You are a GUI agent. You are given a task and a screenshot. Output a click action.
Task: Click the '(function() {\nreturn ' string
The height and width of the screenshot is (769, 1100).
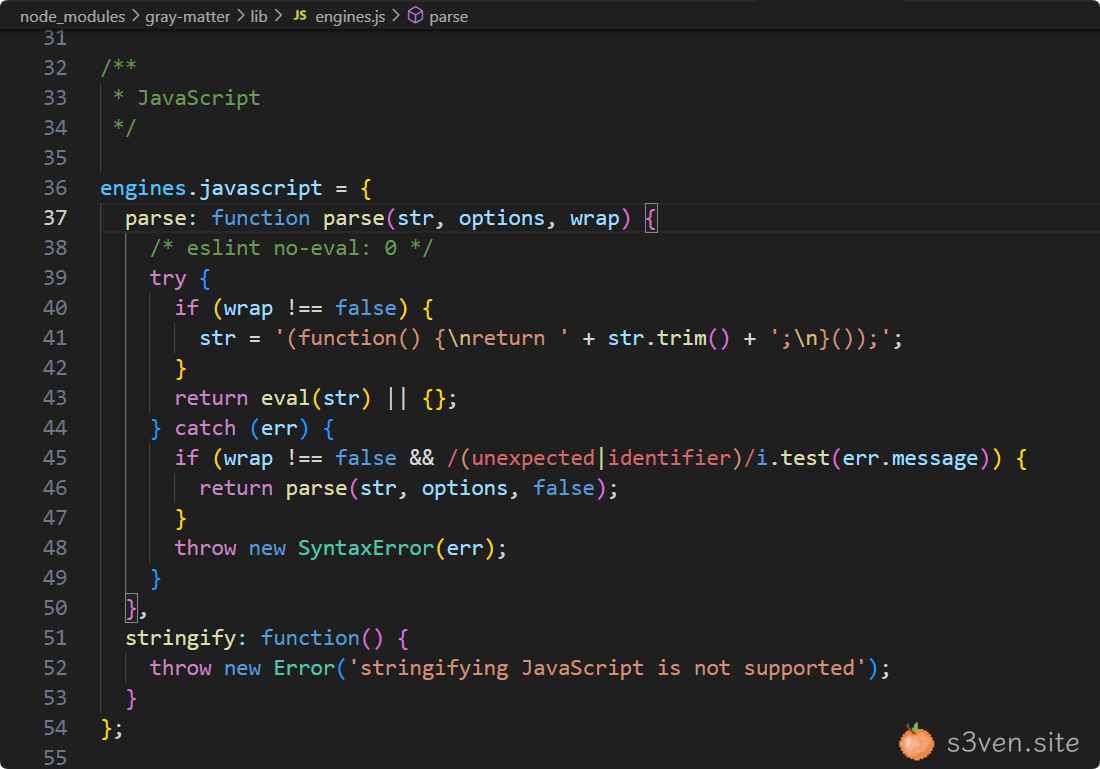[421, 338]
